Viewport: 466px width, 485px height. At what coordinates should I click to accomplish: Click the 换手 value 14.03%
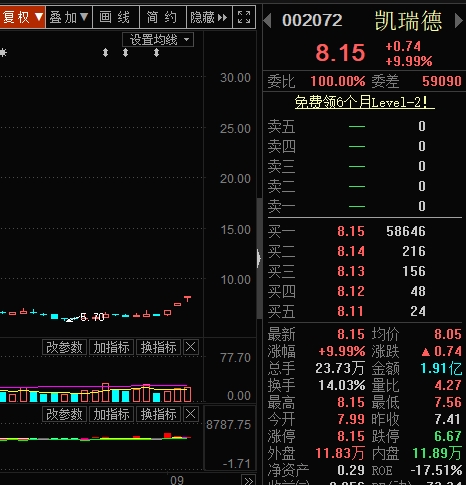342,385
